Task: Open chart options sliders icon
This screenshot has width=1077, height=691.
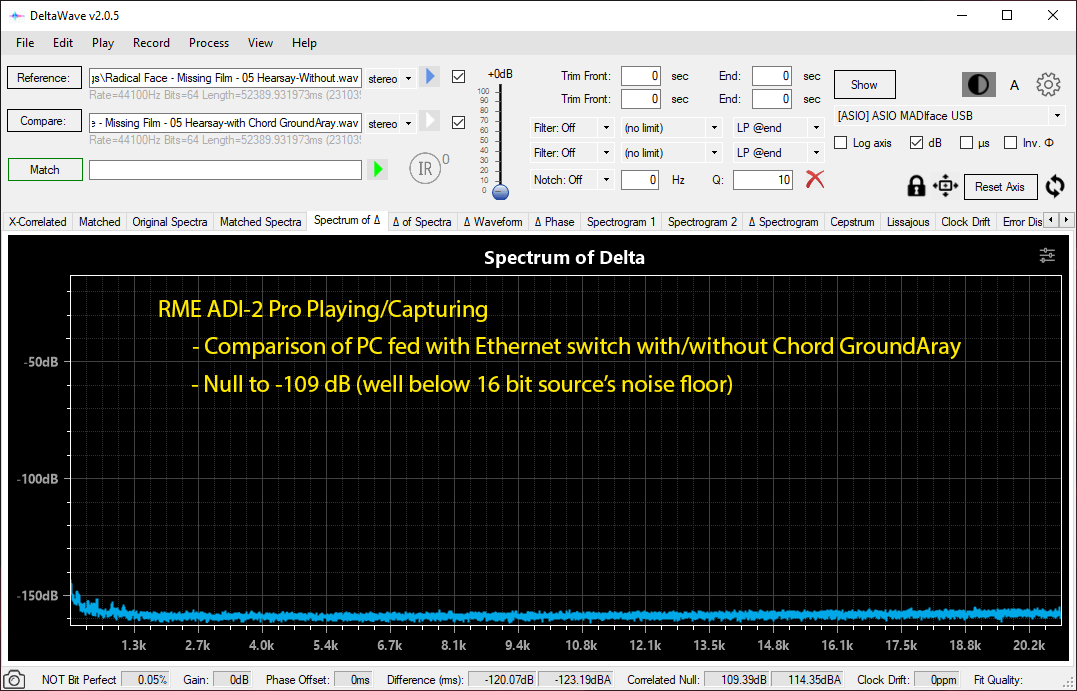Action: [1047, 256]
